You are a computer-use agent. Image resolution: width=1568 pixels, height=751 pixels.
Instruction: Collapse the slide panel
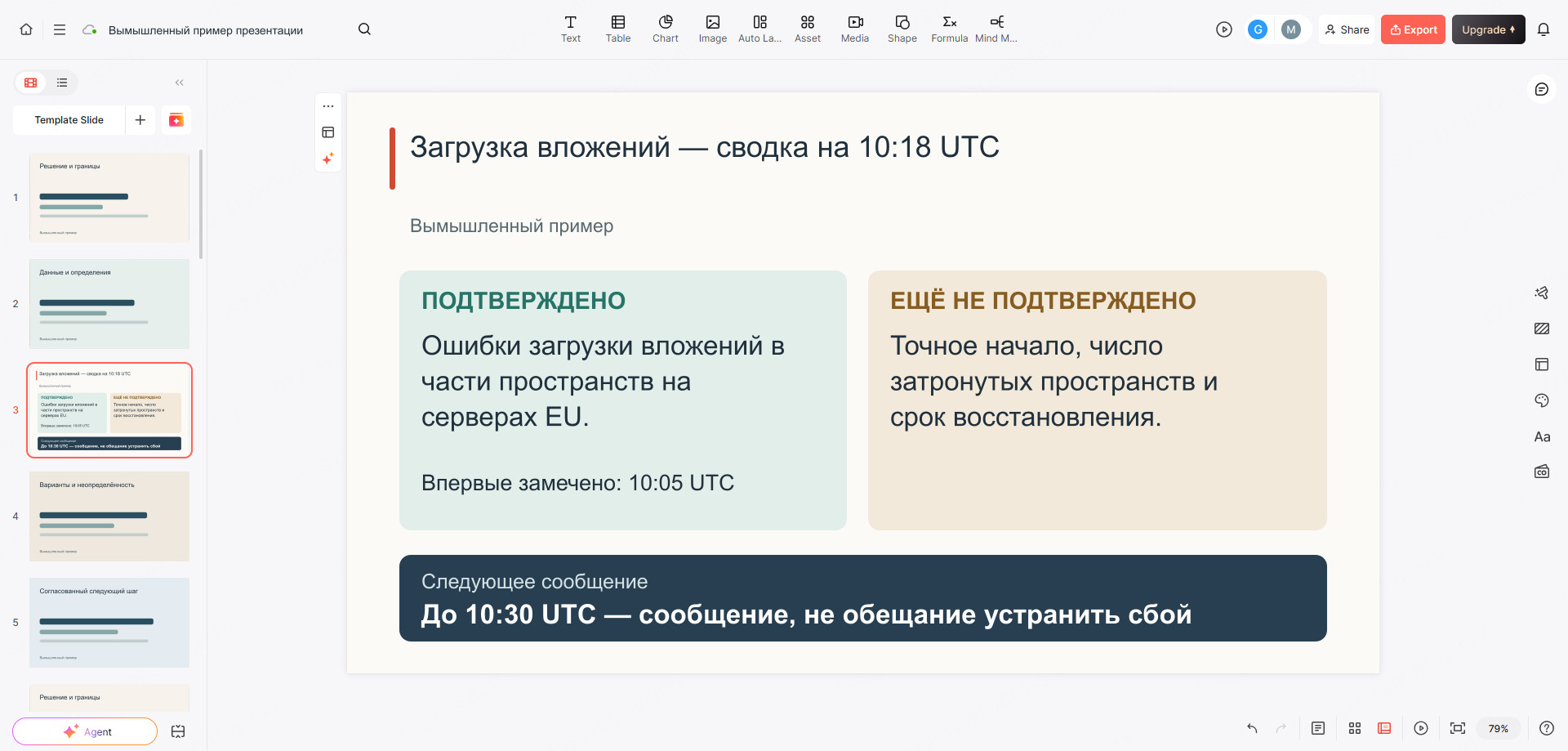click(179, 83)
